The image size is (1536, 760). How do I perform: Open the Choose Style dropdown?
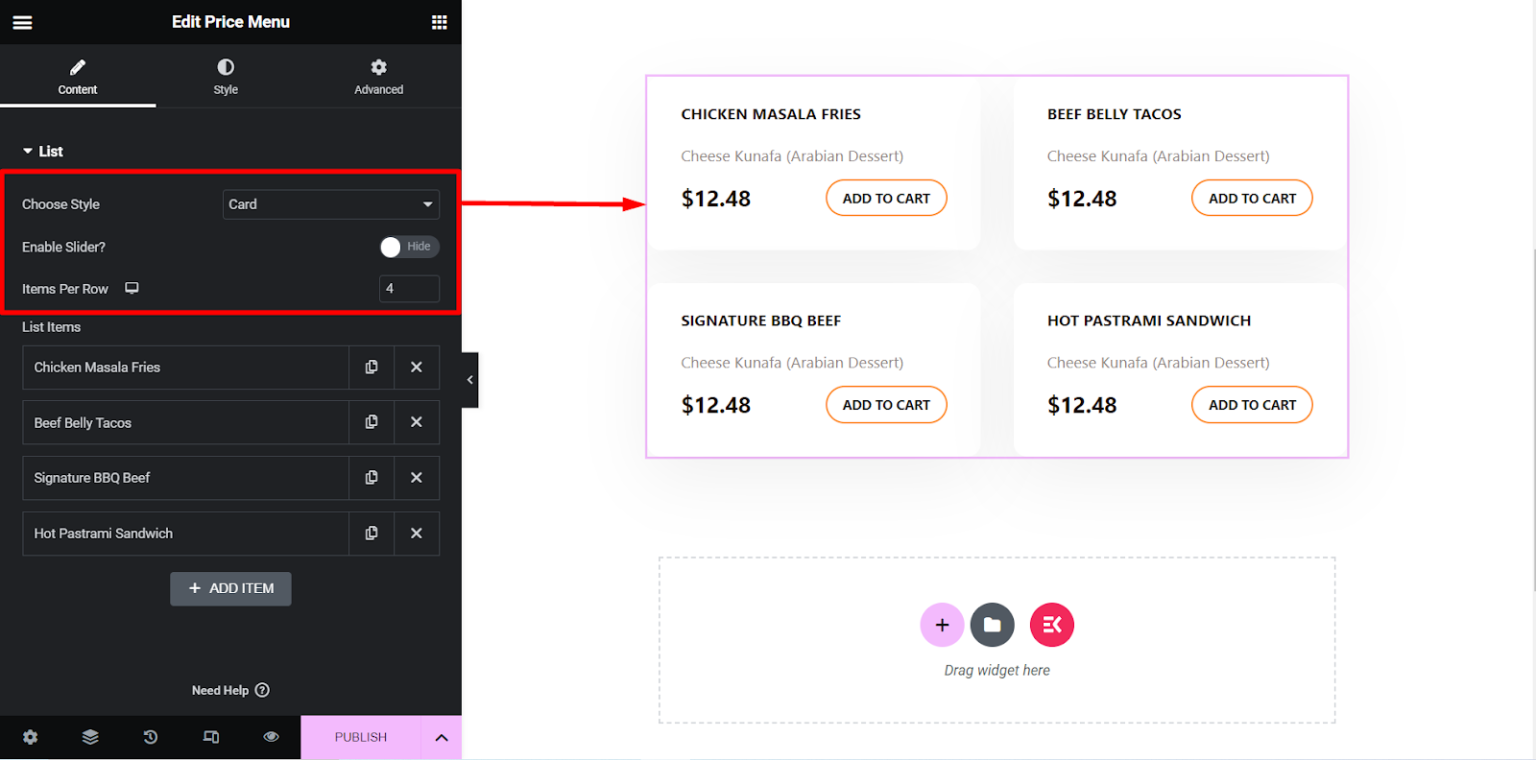point(331,204)
